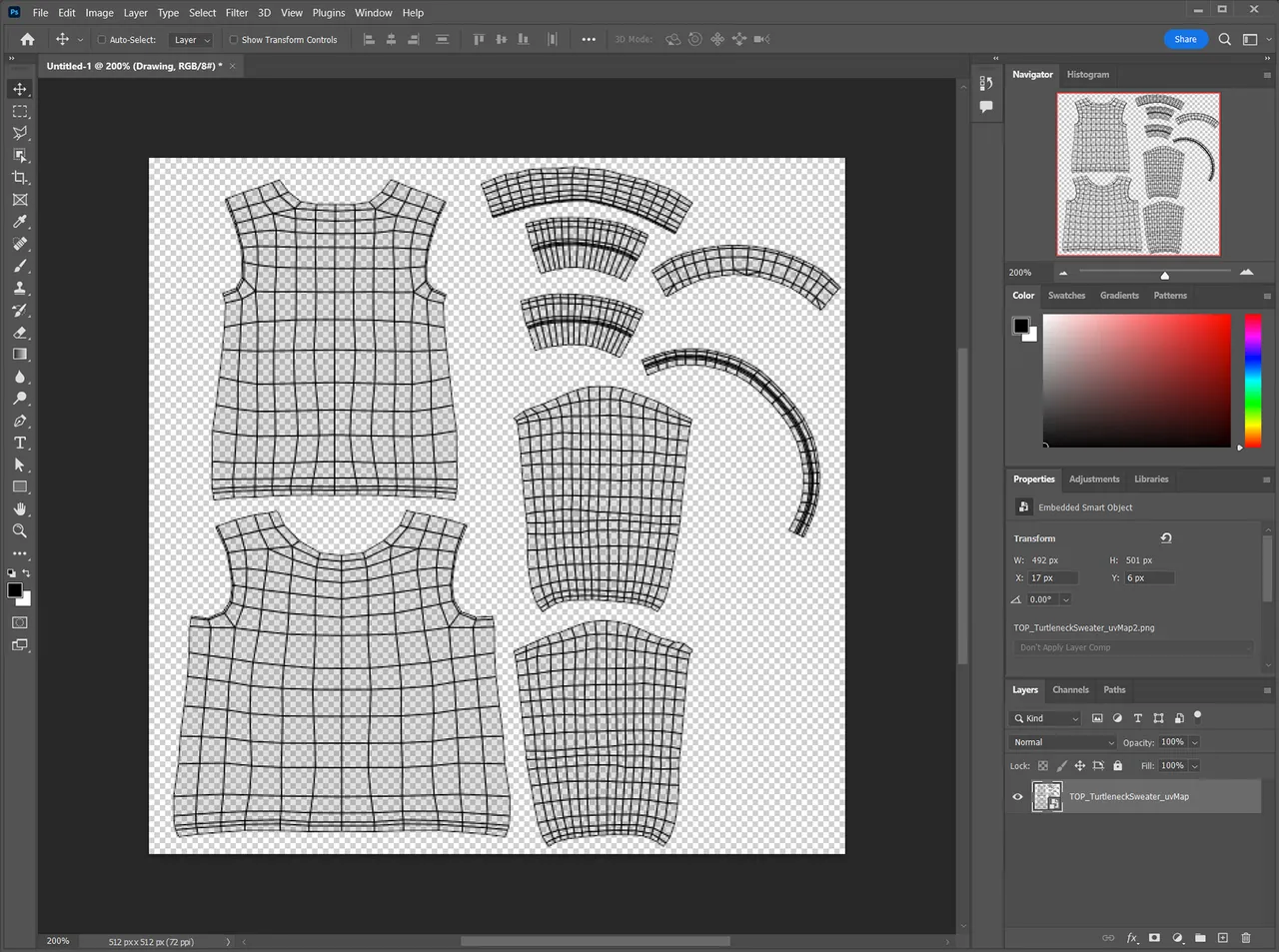The height and width of the screenshot is (952, 1279).
Task: Toggle visibility of TOP_TurtleneckSweater_uvMap layer
Action: pyautogui.click(x=1017, y=796)
